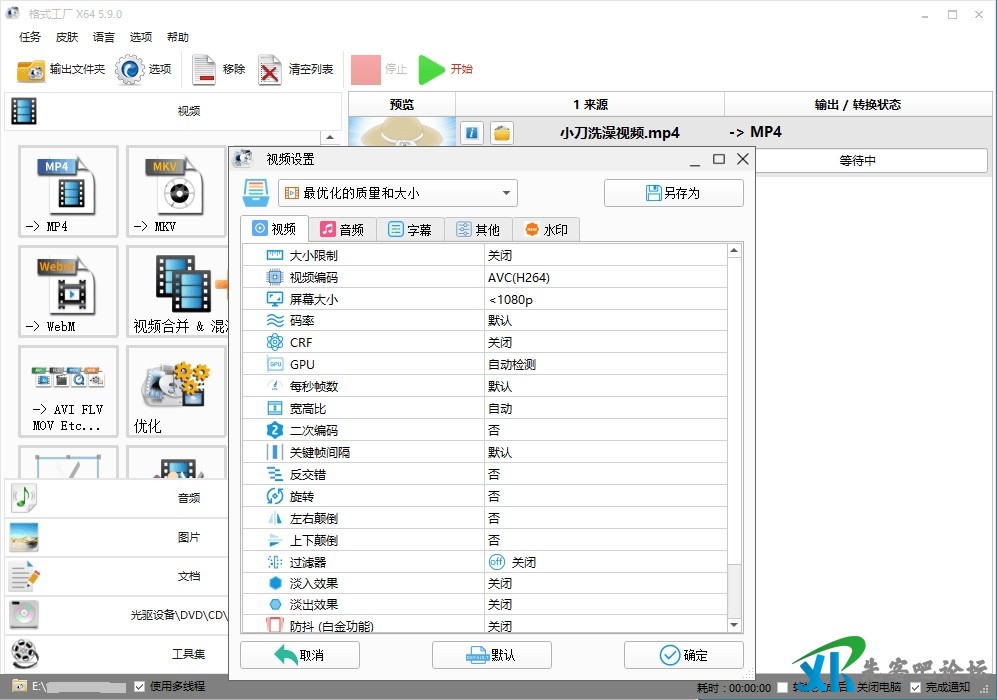This screenshot has height=700, width=997.
Task: Click the 清空列表 clear list icon
Action: pos(270,70)
